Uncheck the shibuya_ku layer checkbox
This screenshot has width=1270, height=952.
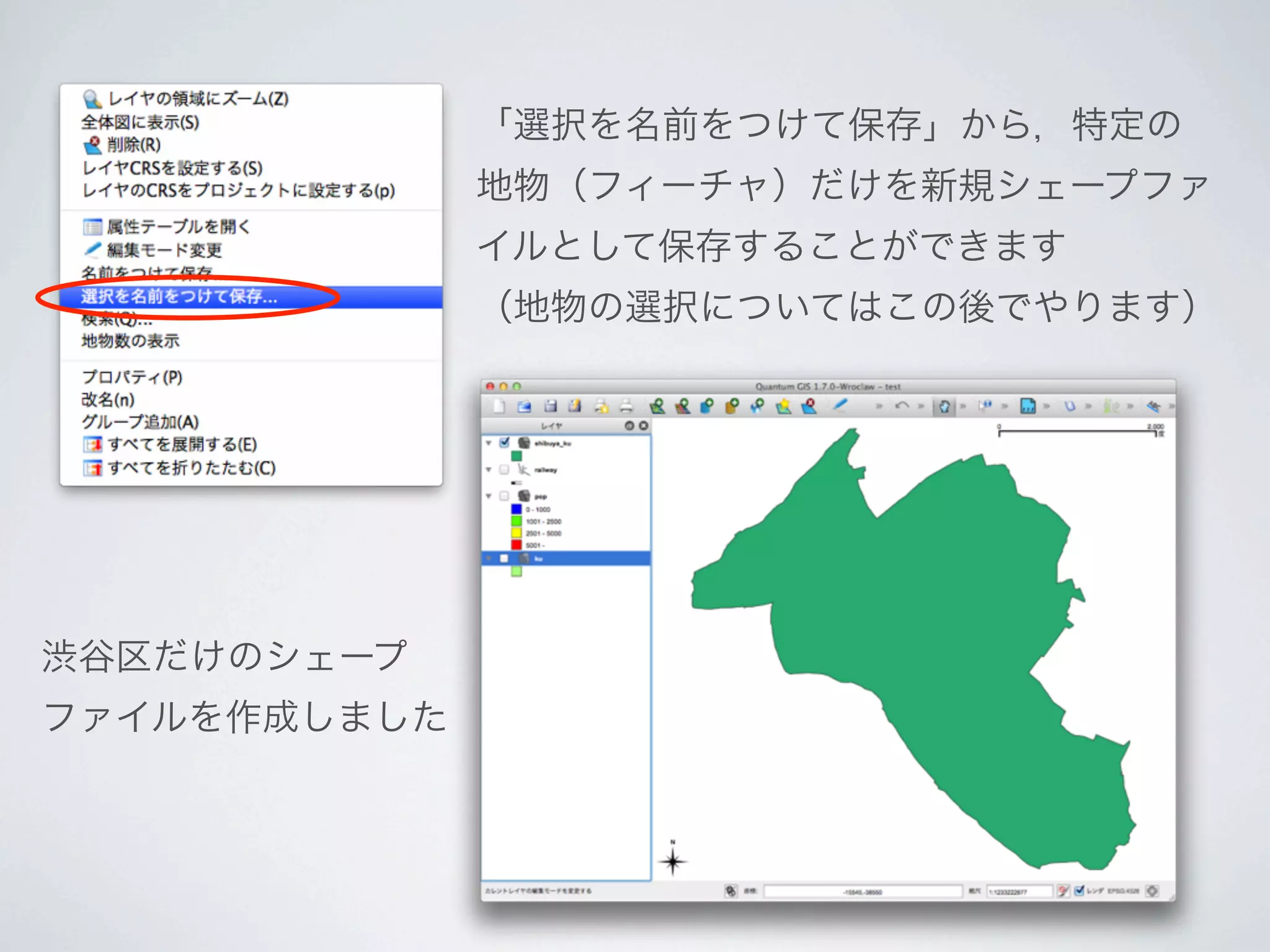pyautogui.click(x=504, y=443)
